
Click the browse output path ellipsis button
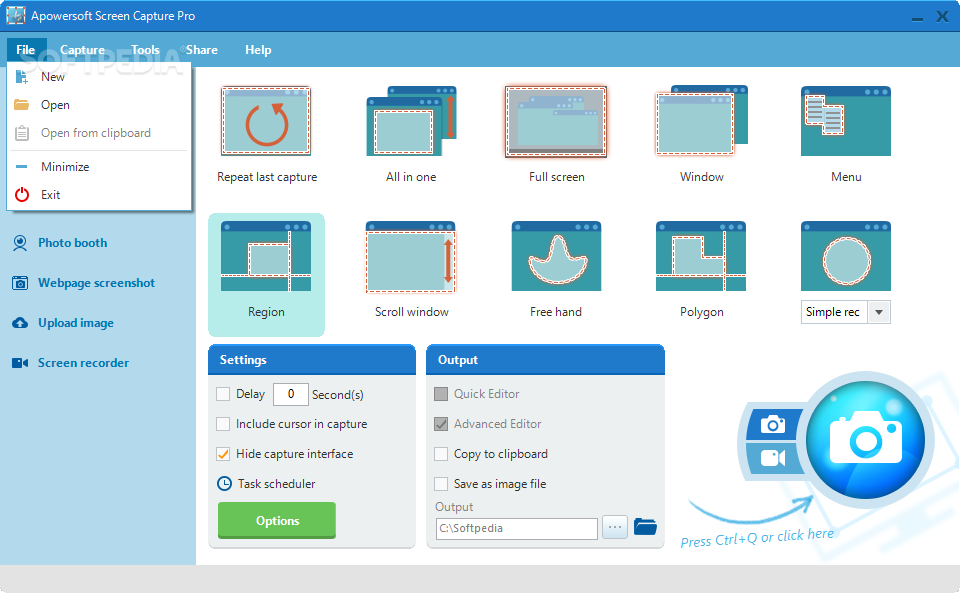pyautogui.click(x=615, y=527)
